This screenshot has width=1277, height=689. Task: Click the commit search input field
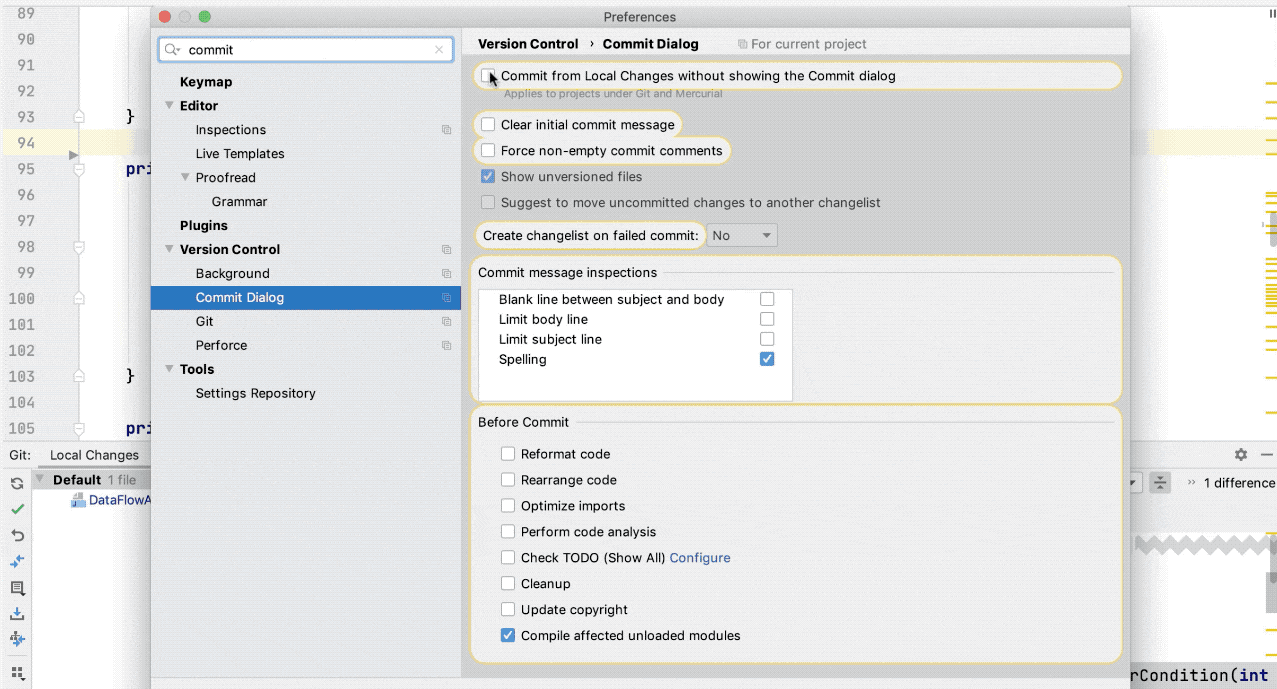(305, 50)
